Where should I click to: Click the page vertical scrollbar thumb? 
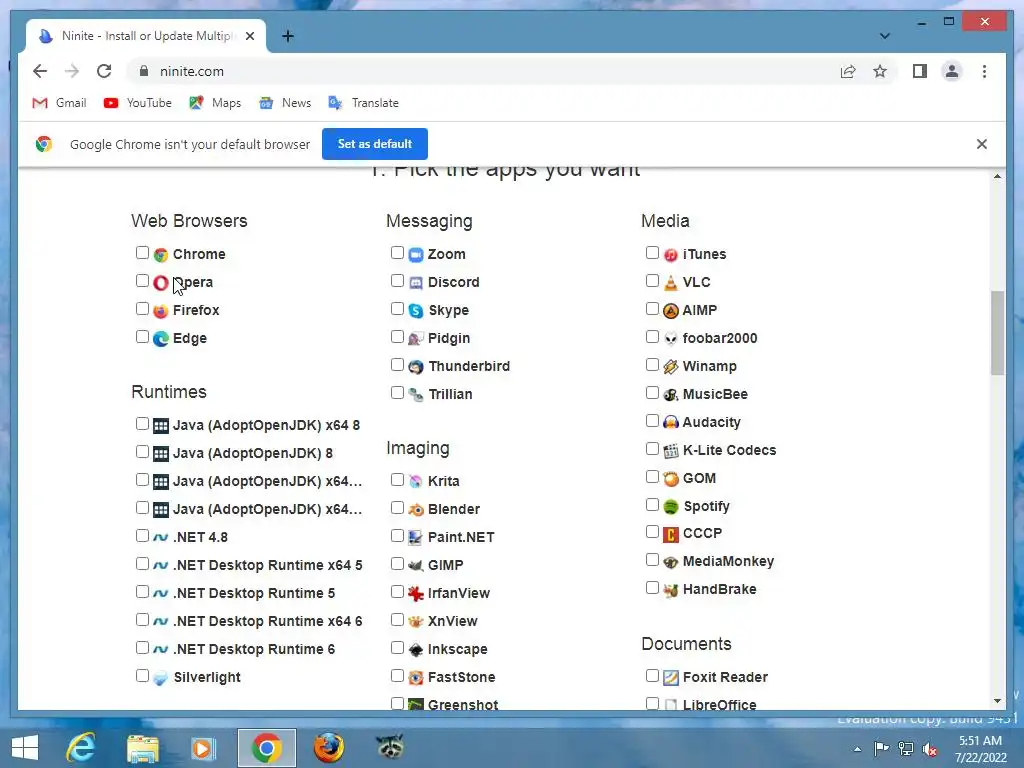coord(997,332)
